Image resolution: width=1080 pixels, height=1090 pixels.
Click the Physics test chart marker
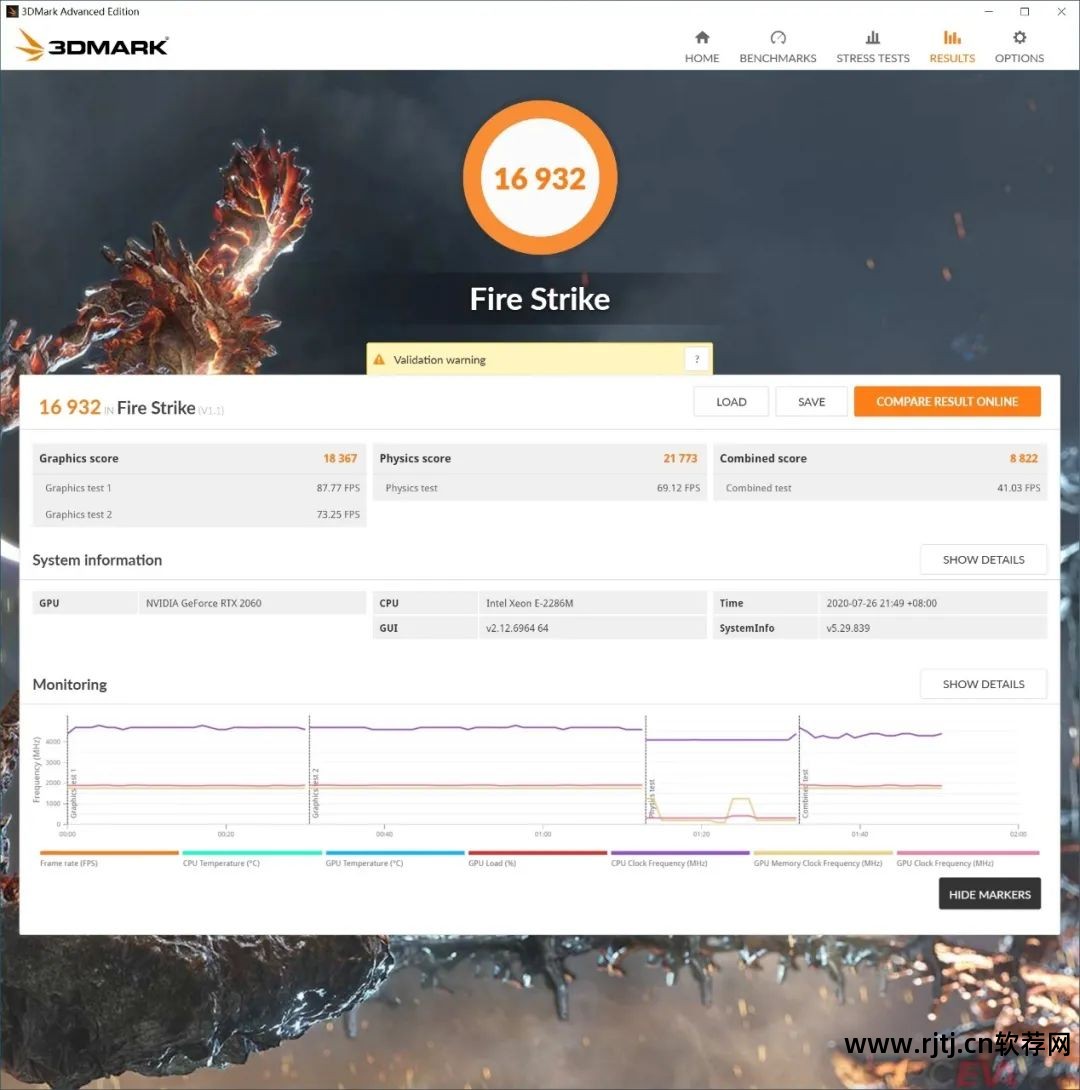(652, 797)
